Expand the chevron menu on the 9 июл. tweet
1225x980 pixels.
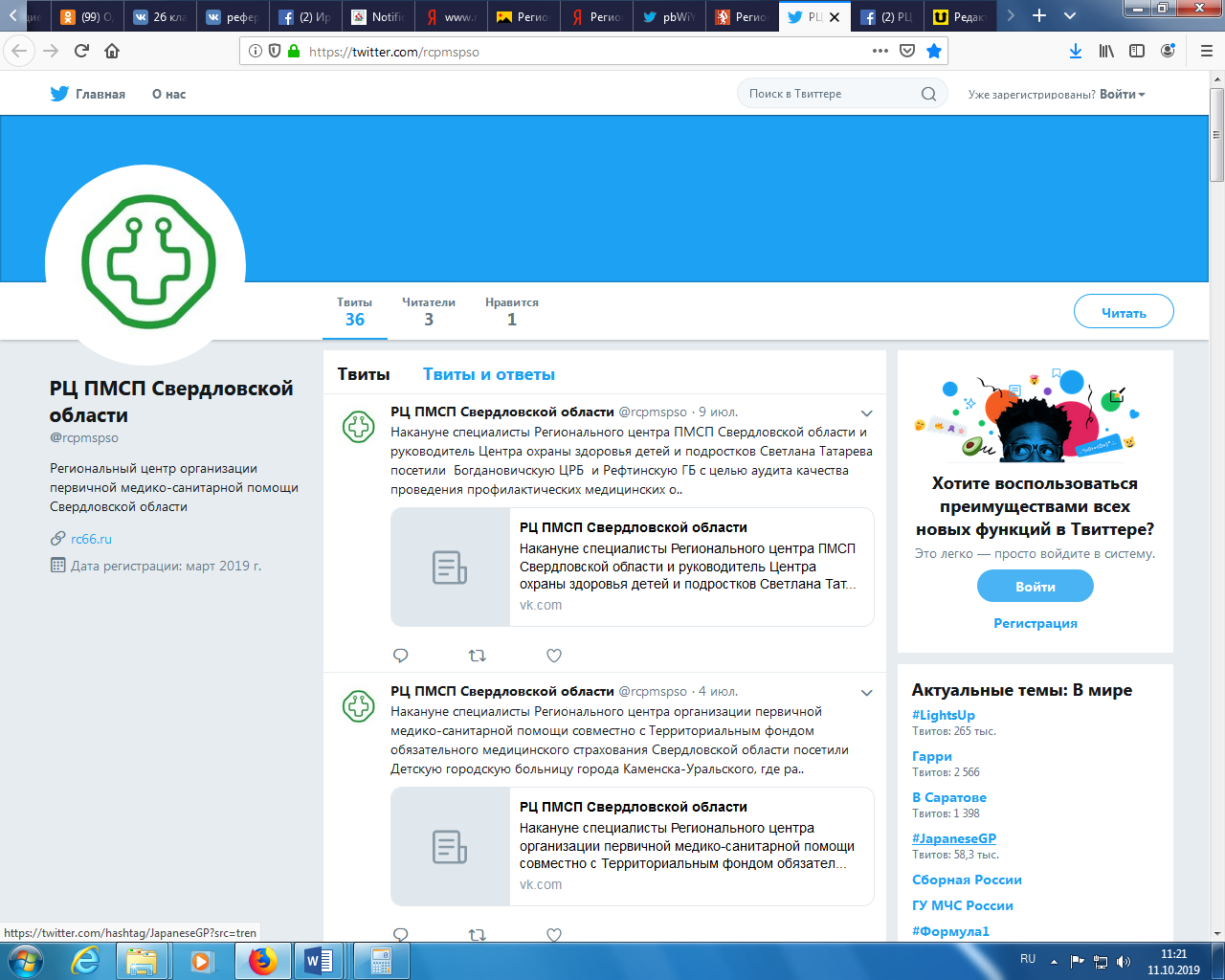coord(866,413)
